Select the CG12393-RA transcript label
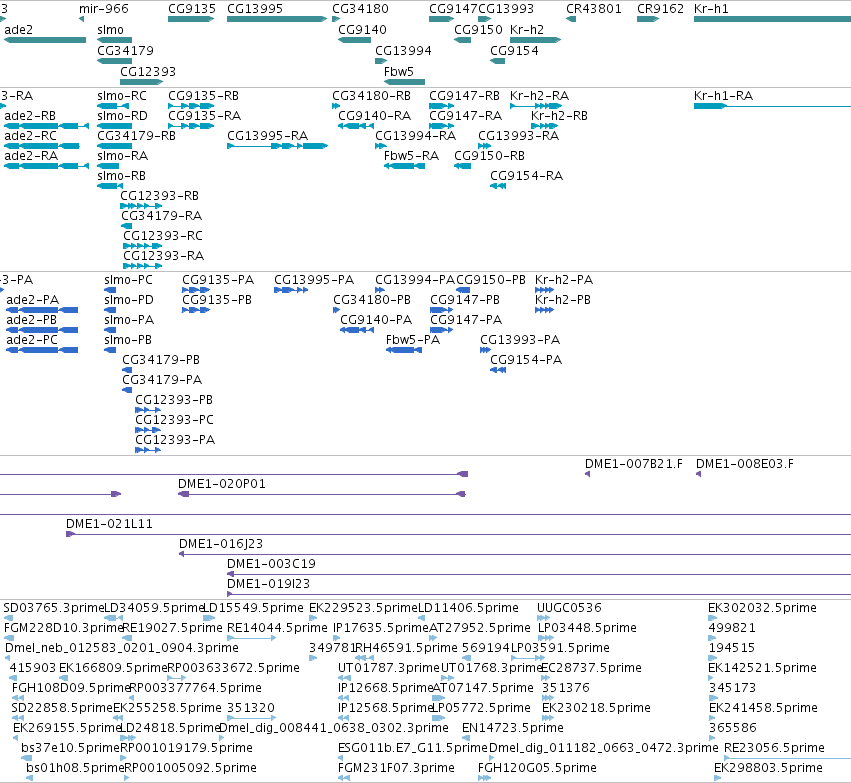This screenshot has height=783, width=851. [163, 256]
